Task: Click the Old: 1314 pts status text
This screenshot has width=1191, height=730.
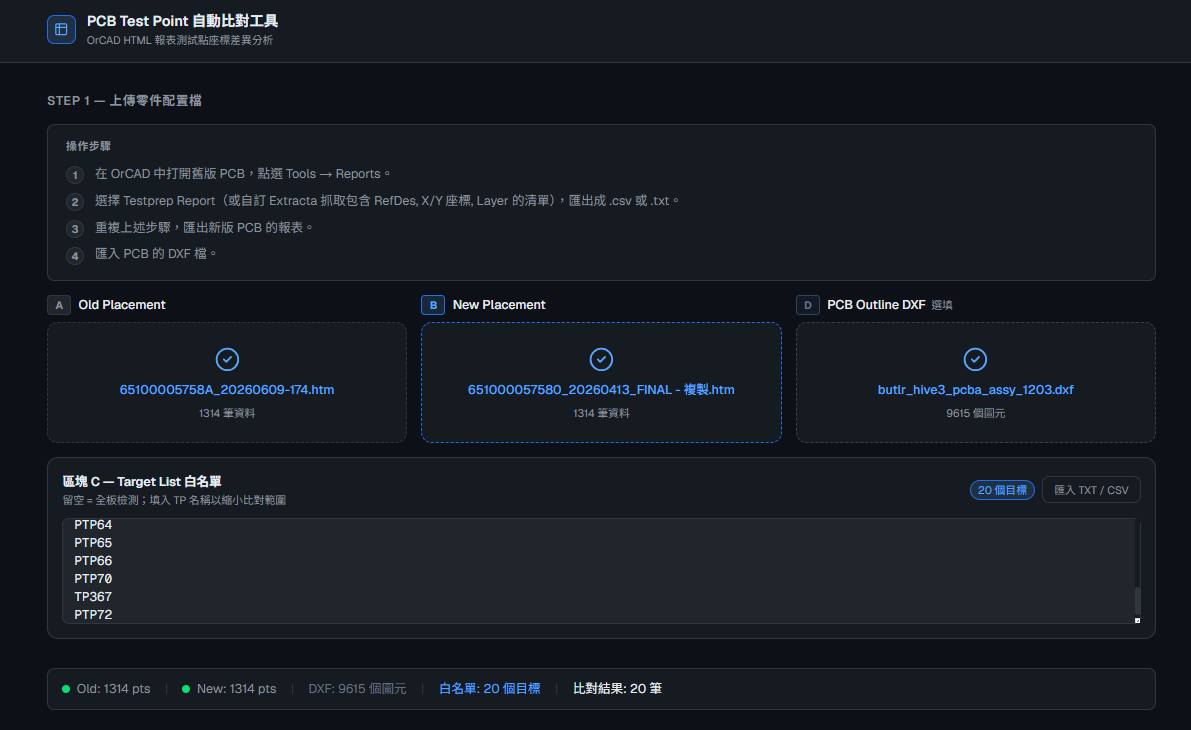Action: (x=113, y=689)
